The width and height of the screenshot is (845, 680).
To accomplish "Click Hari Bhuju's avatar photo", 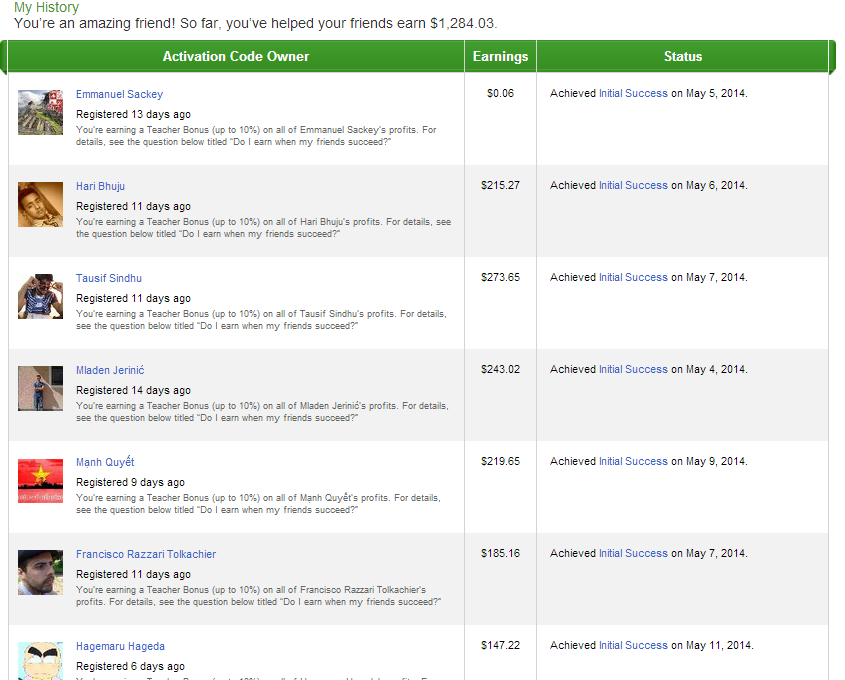I will pos(40,204).
